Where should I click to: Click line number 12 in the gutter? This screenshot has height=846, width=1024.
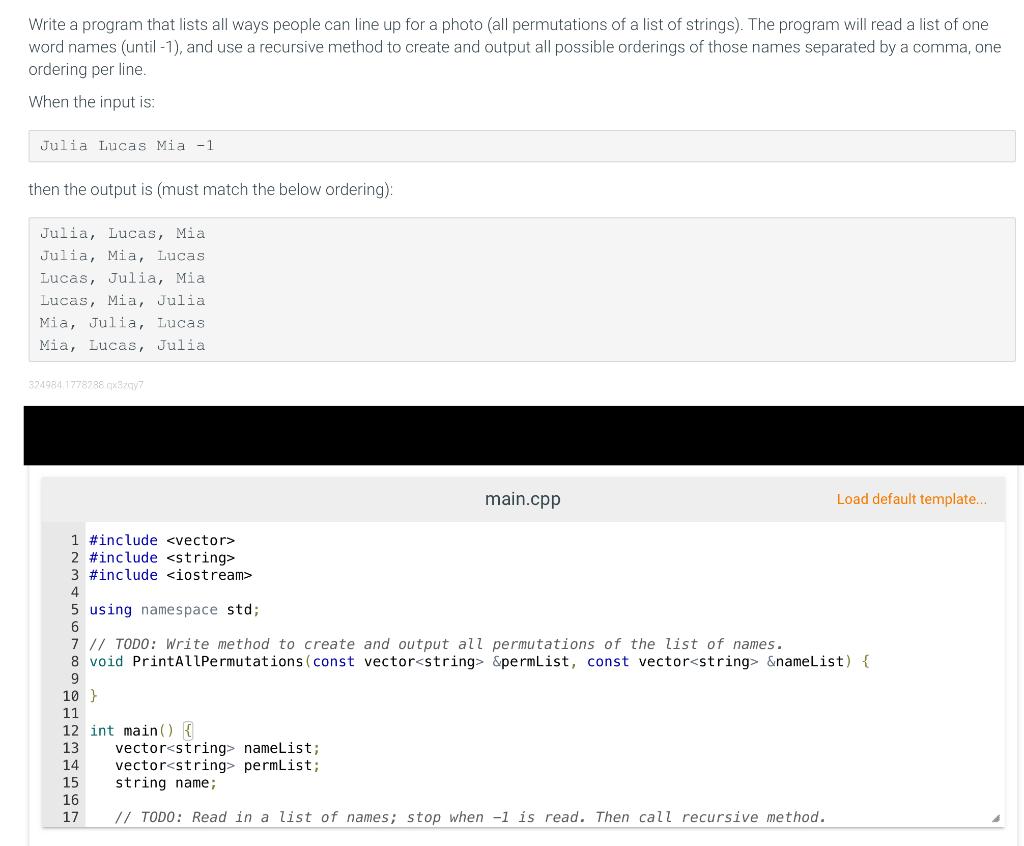click(70, 730)
